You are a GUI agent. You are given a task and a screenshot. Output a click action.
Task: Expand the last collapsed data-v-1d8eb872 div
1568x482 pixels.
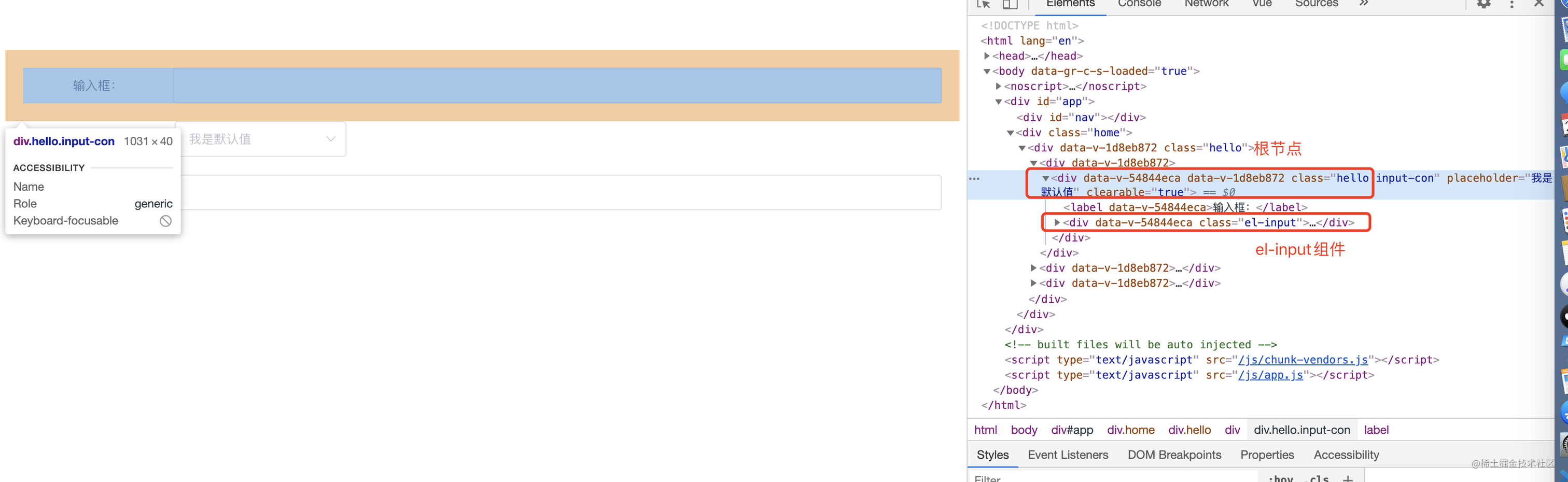[x=1033, y=283]
